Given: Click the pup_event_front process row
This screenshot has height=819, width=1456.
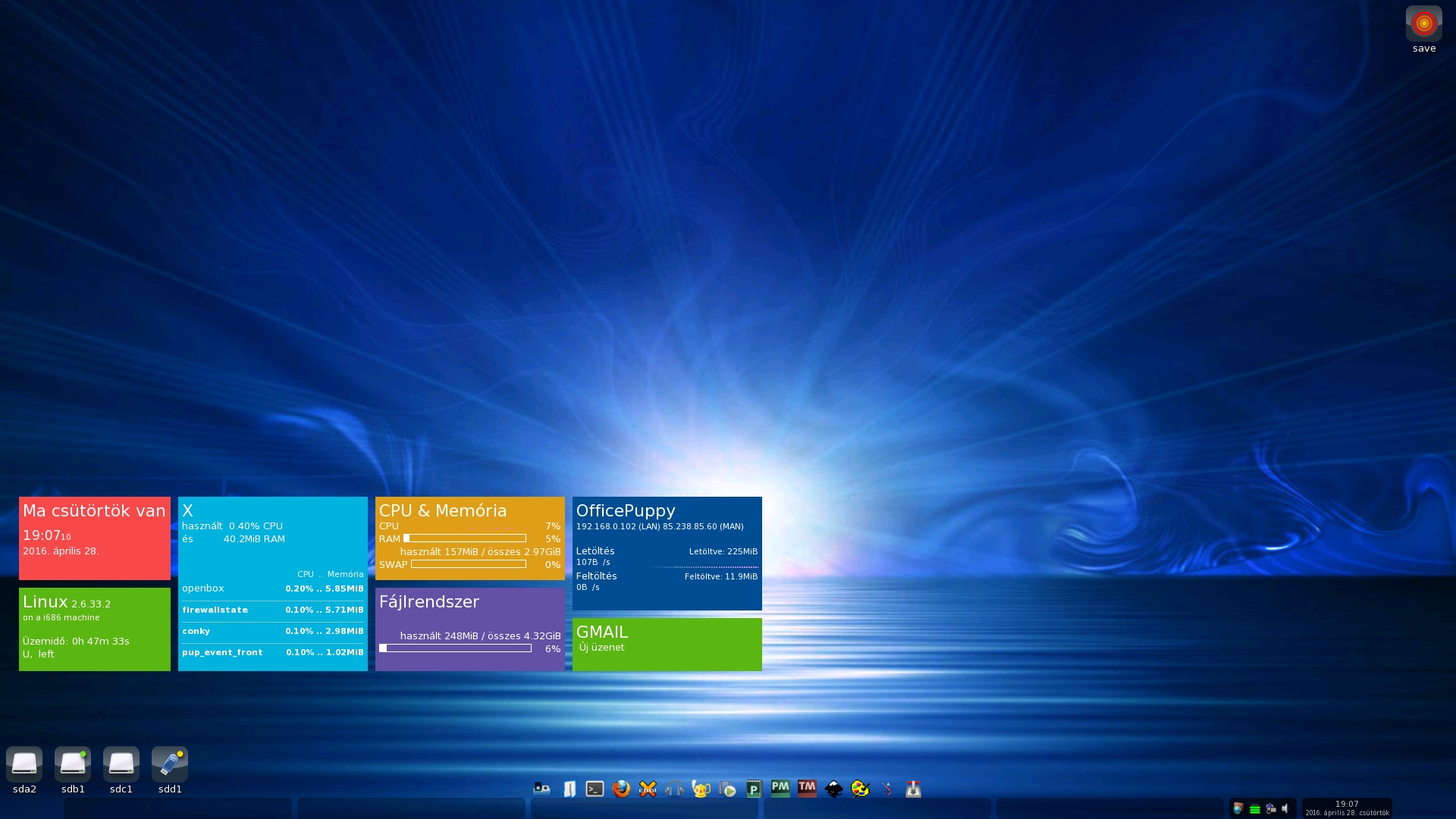Looking at the screenshot, I should click(x=273, y=652).
